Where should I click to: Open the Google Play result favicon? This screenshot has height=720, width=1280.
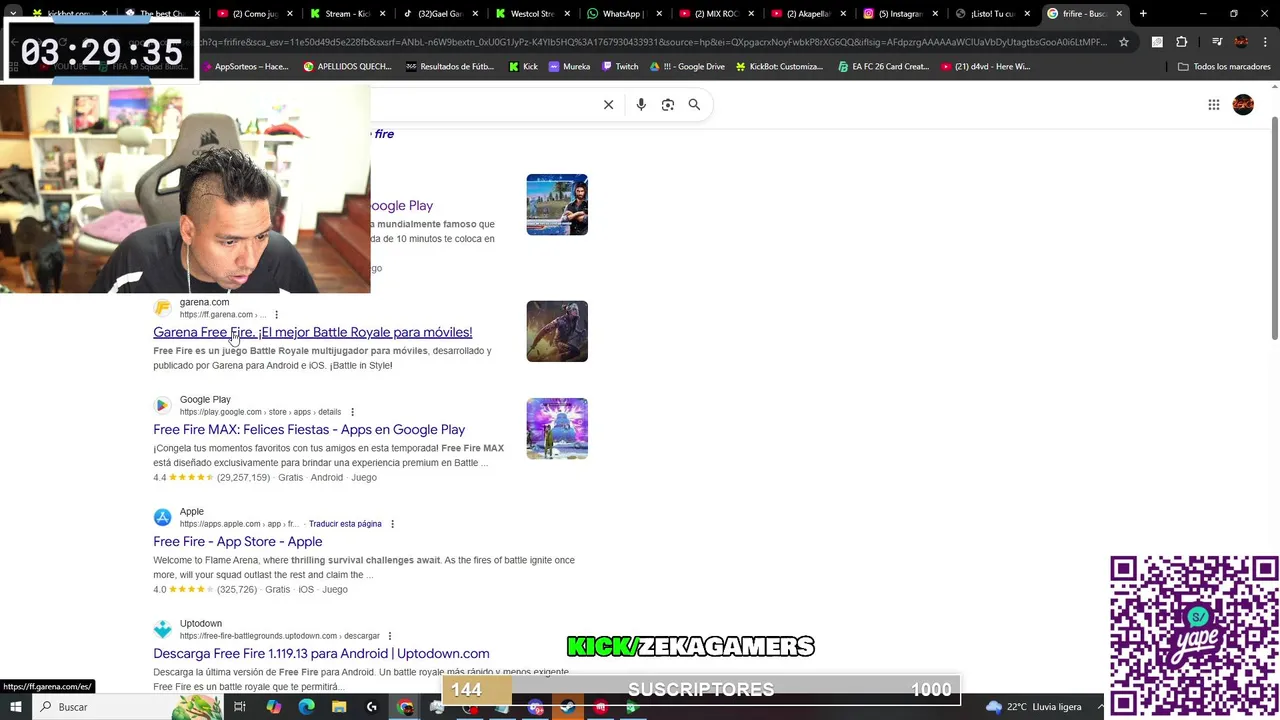tap(162, 405)
